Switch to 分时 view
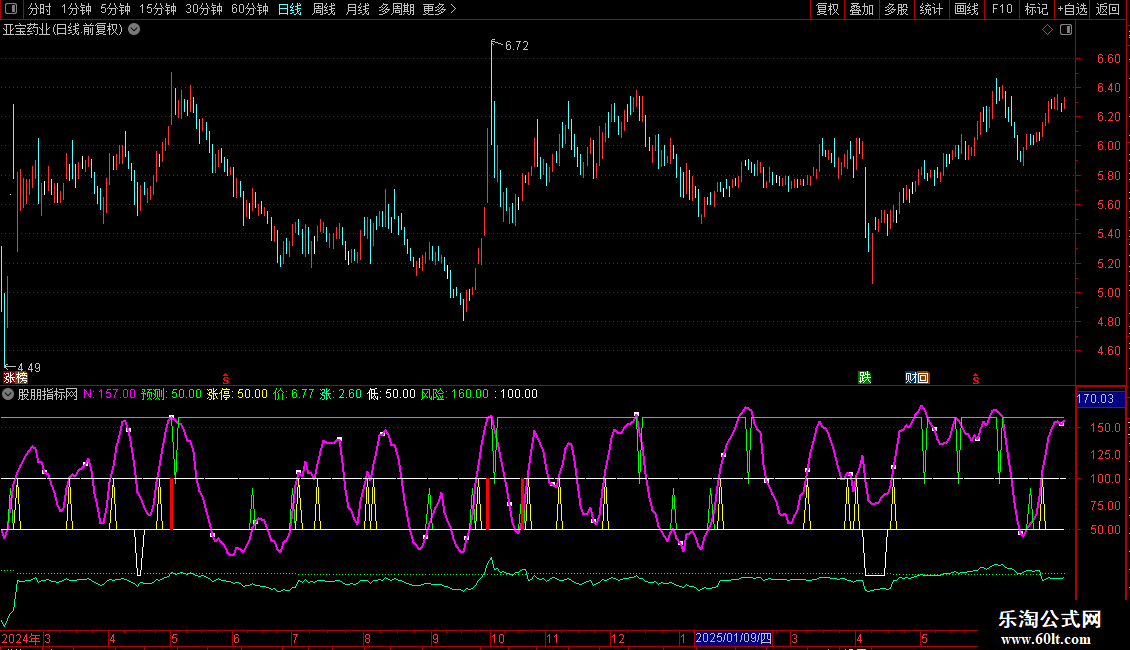This screenshot has height=650, width=1130. click(39, 9)
